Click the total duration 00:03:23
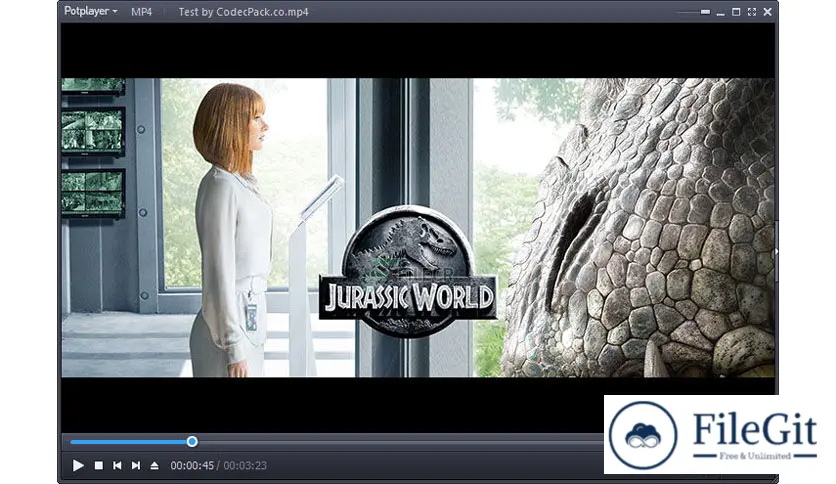 pyautogui.click(x=245, y=465)
